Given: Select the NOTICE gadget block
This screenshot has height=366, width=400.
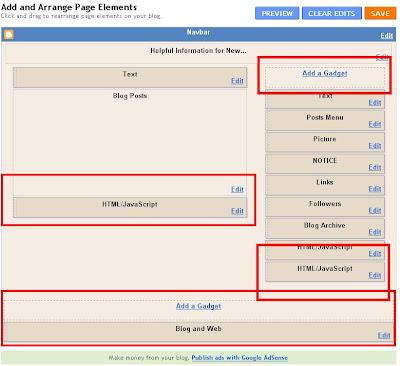Looking at the screenshot, I should [325, 163].
